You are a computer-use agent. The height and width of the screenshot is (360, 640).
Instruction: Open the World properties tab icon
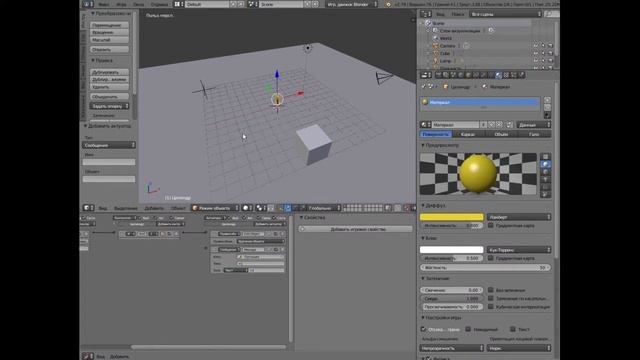click(461, 75)
